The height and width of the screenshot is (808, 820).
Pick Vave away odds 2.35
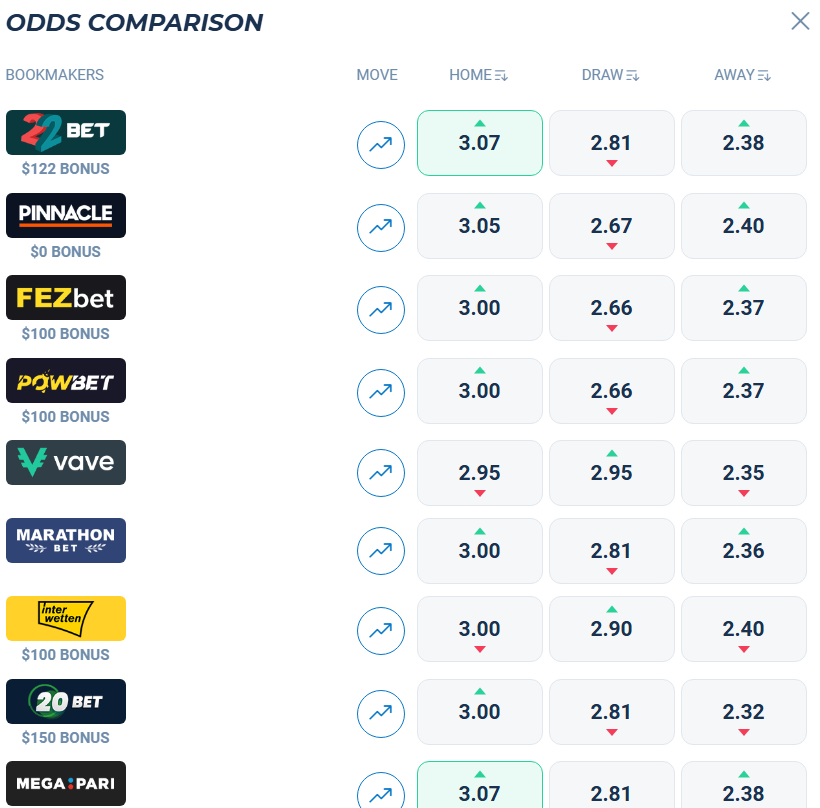[744, 473]
